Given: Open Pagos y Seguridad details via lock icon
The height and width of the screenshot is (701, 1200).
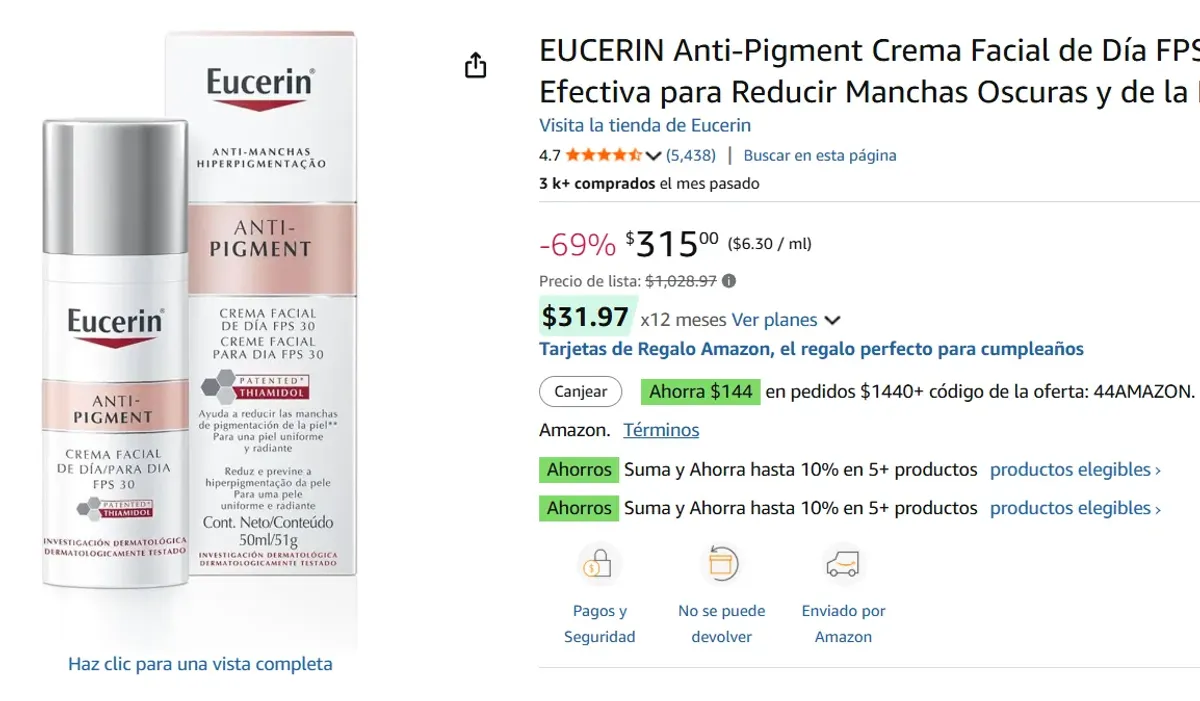Looking at the screenshot, I should 600,563.
